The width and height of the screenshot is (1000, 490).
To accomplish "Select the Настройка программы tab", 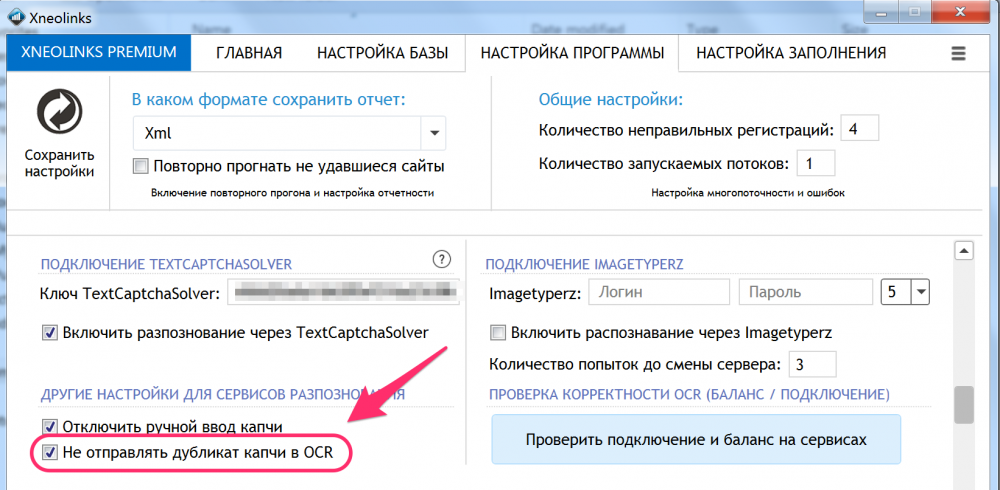I will tap(572, 53).
